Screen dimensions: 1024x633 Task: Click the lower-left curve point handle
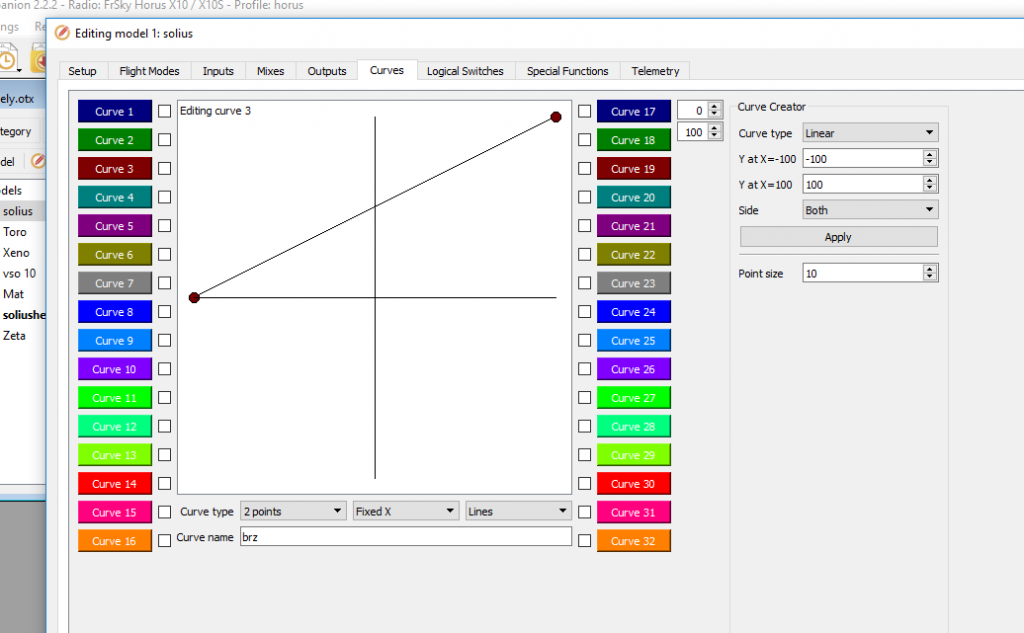coord(194,297)
